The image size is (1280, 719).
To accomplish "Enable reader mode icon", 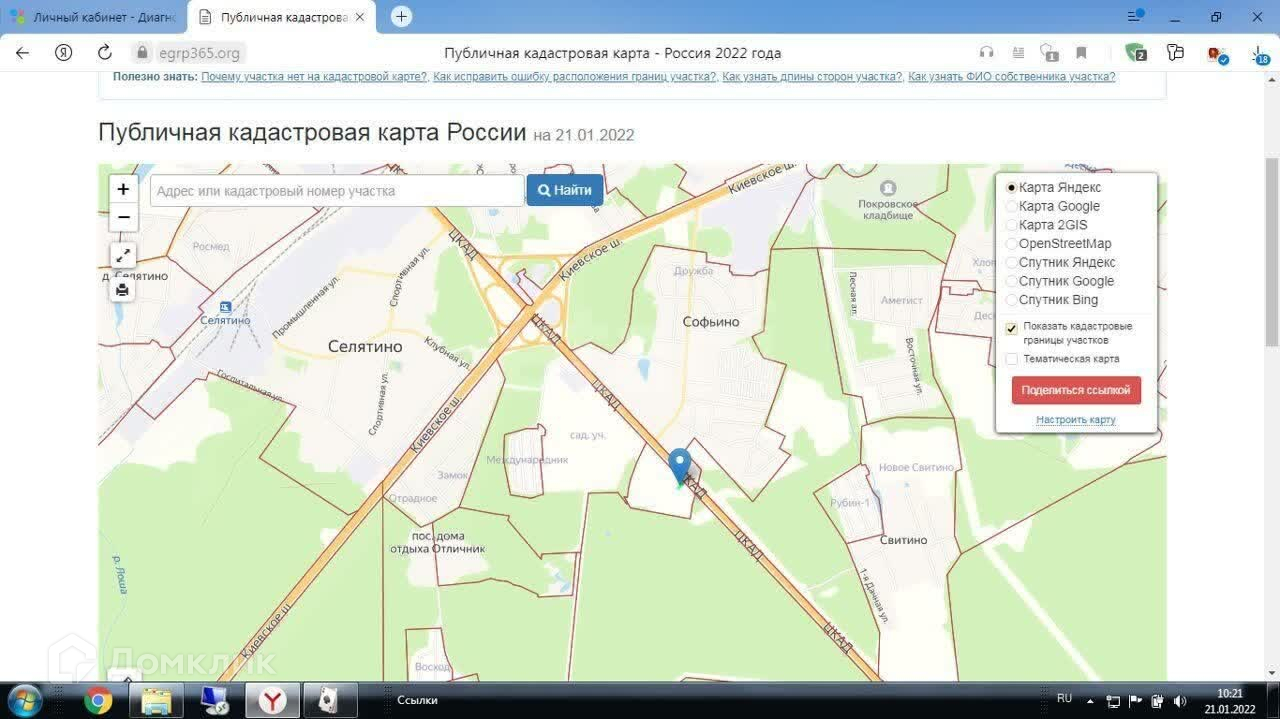I will pyautogui.click(x=1018, y=53).
